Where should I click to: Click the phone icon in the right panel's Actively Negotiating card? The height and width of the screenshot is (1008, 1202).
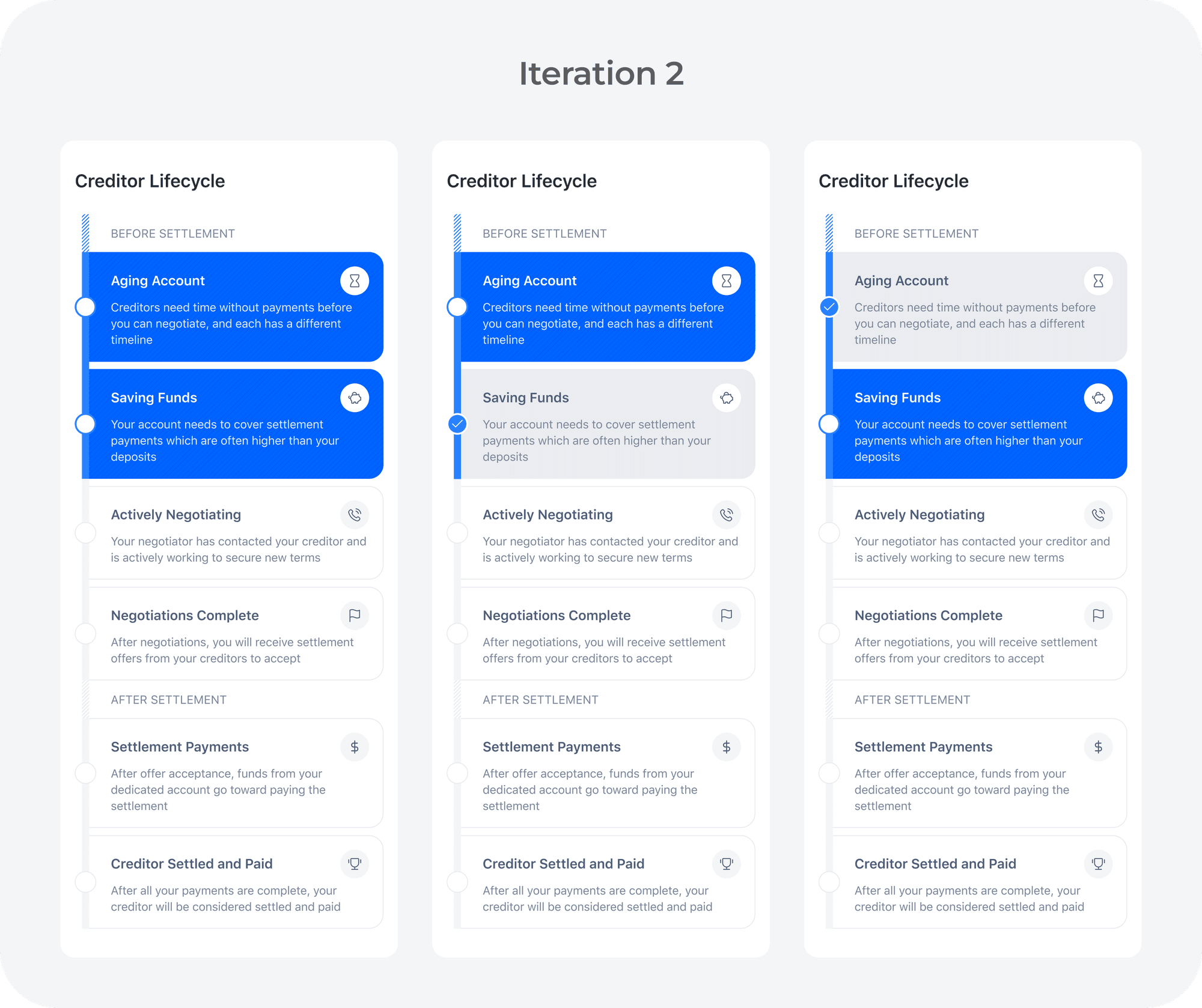click(x=1099, y=515)
